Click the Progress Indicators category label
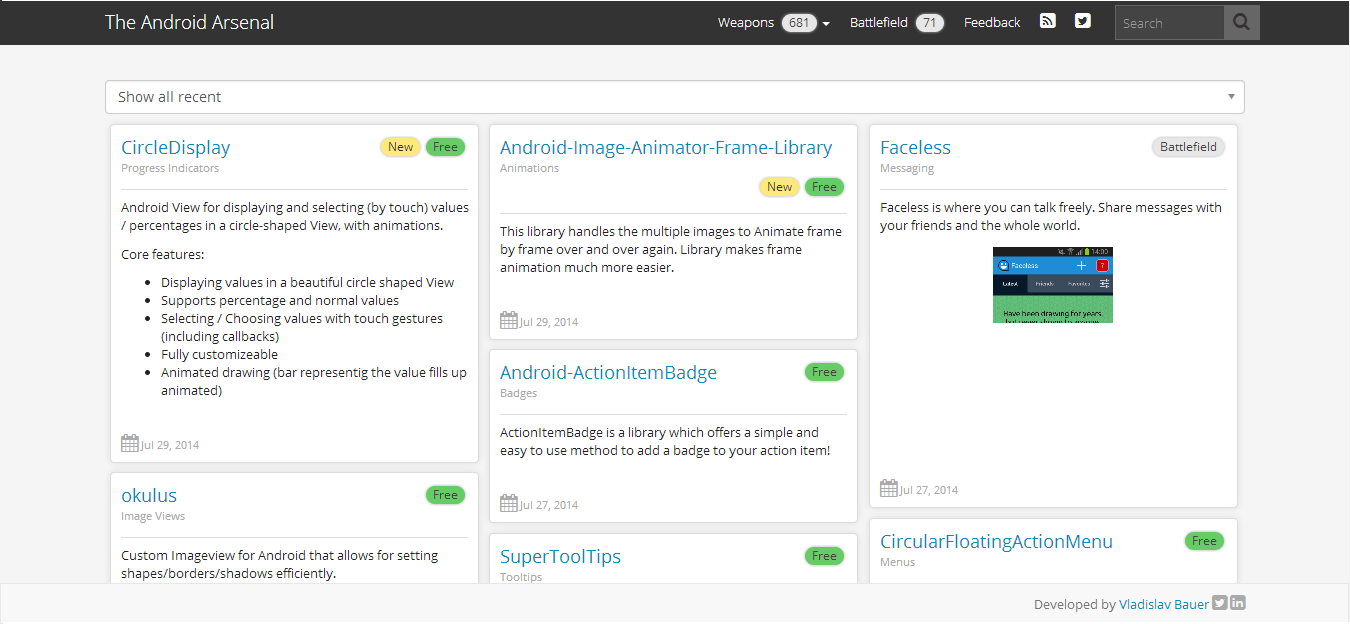Viewport: 1350px width, 624px height. 170,168
